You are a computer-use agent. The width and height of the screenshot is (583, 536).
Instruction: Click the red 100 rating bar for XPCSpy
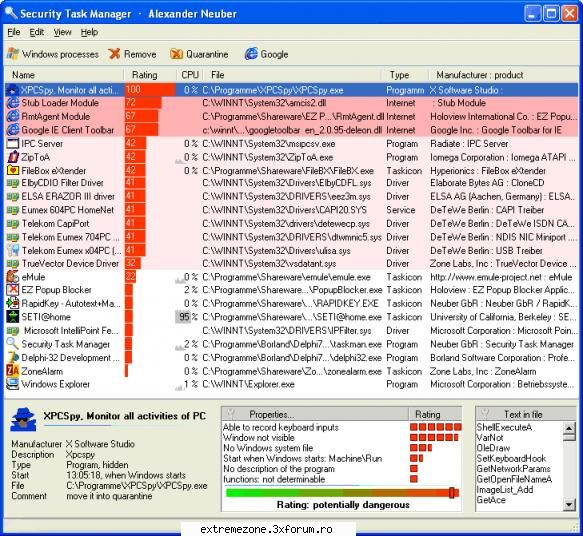(150, 90)
